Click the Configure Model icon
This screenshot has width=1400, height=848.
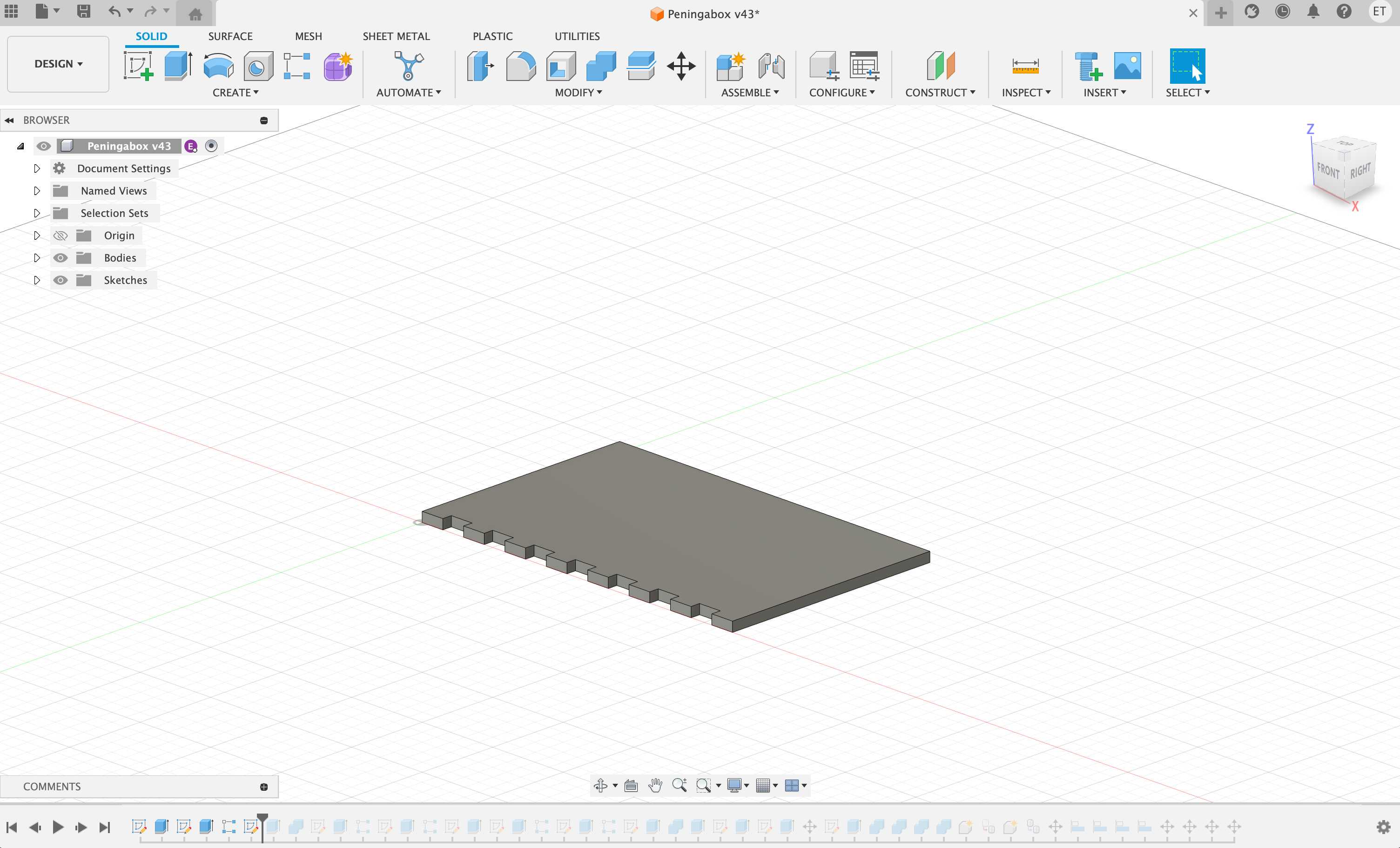point(824,66)
